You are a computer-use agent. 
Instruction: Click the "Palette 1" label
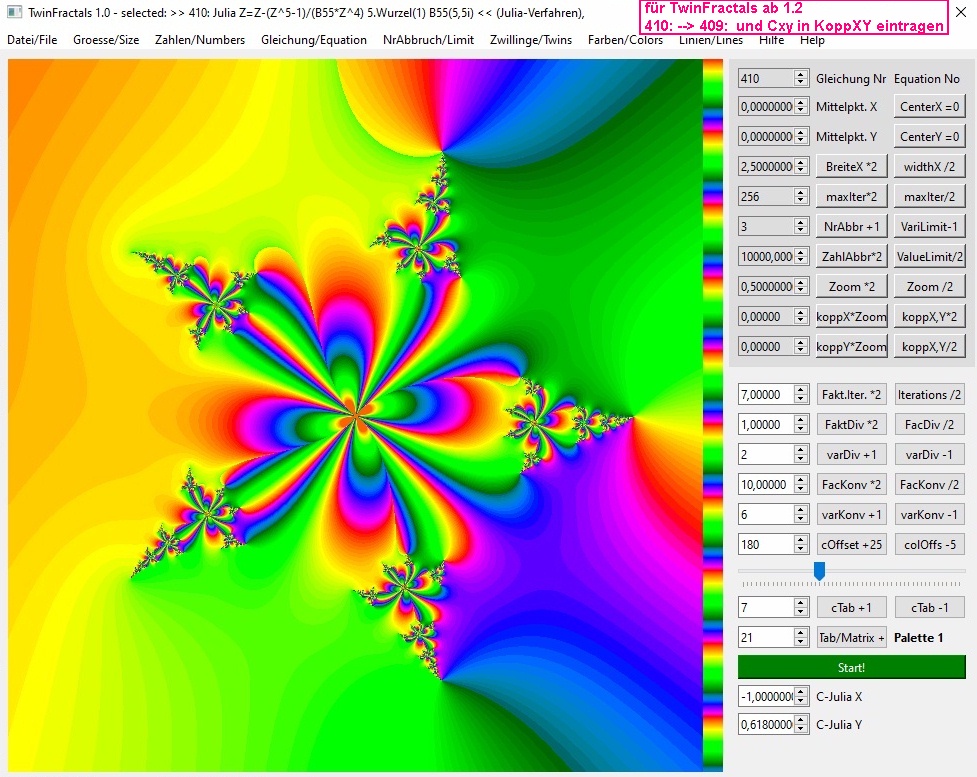click(918, 637)
